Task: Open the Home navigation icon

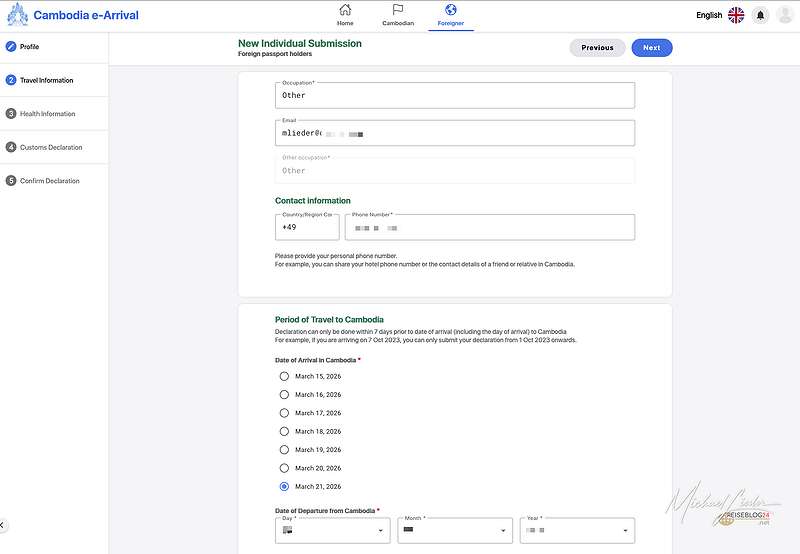Action: tap(345, 11)
